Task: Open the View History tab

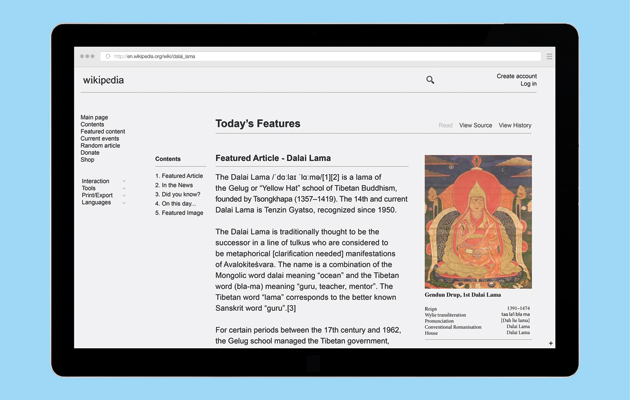Action: 515,125
